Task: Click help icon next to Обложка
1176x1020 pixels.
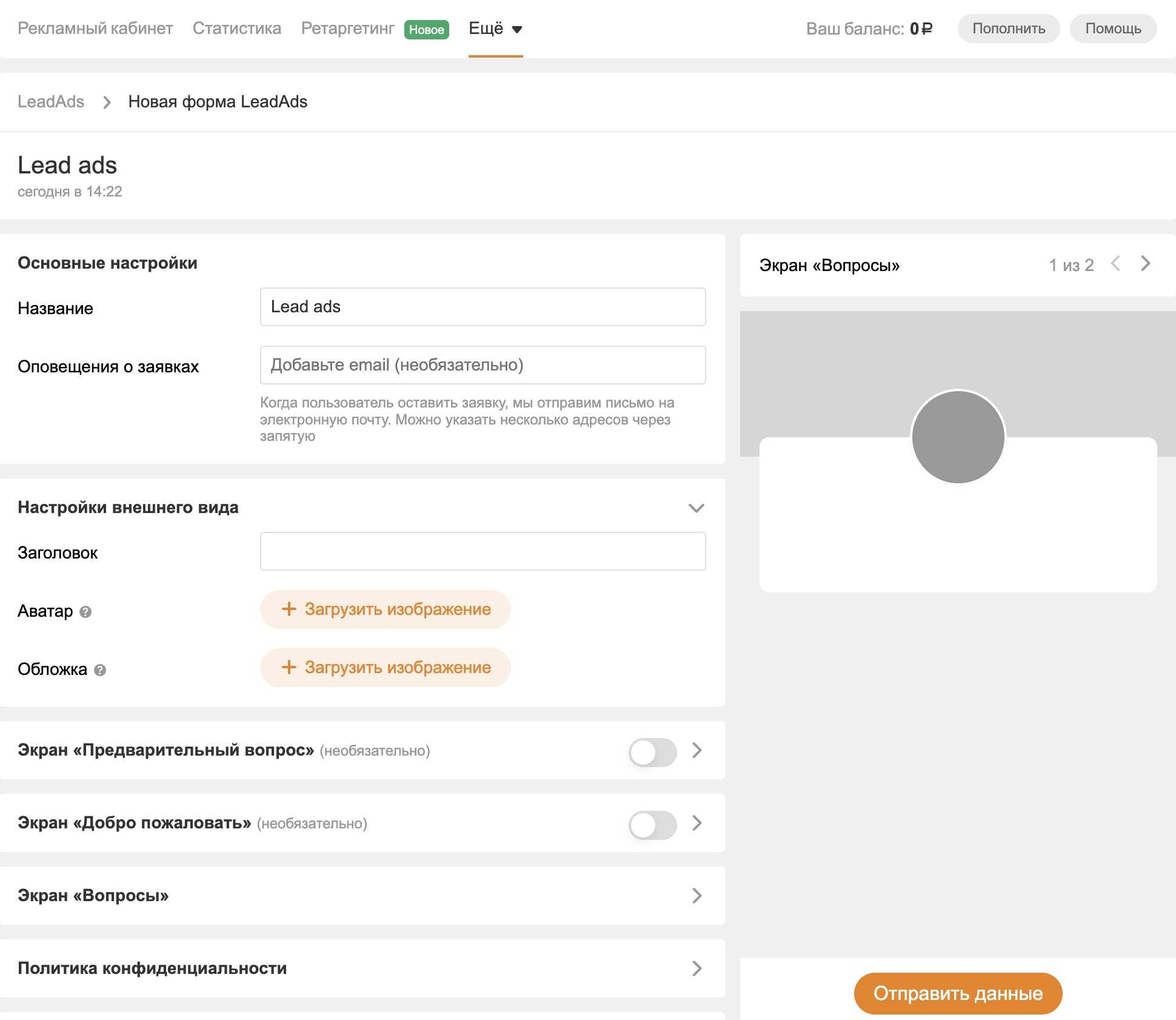Action: 101,670
